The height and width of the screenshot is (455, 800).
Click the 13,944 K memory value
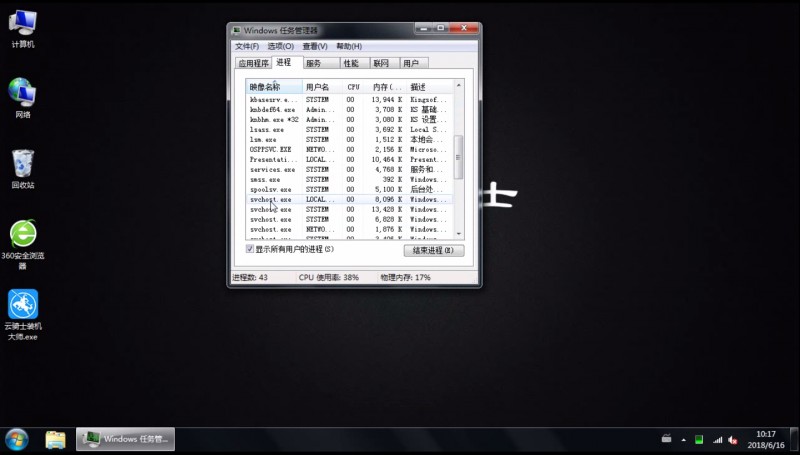[x=387, y=100]
